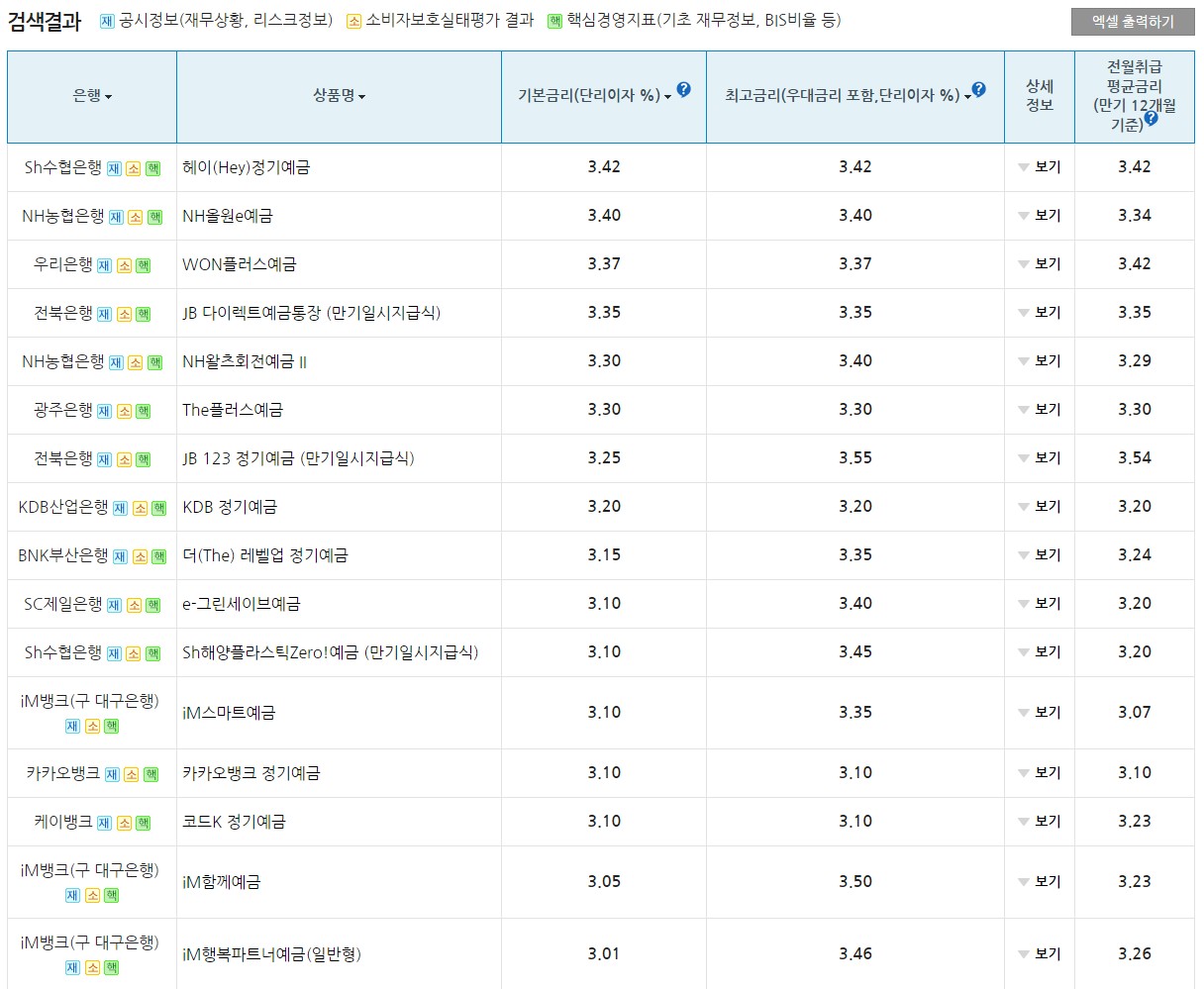1204x989 pixels.
Task: Click 공시정보(재무상황, 리스크정보) legend text
Action: [x=226, y=20]
